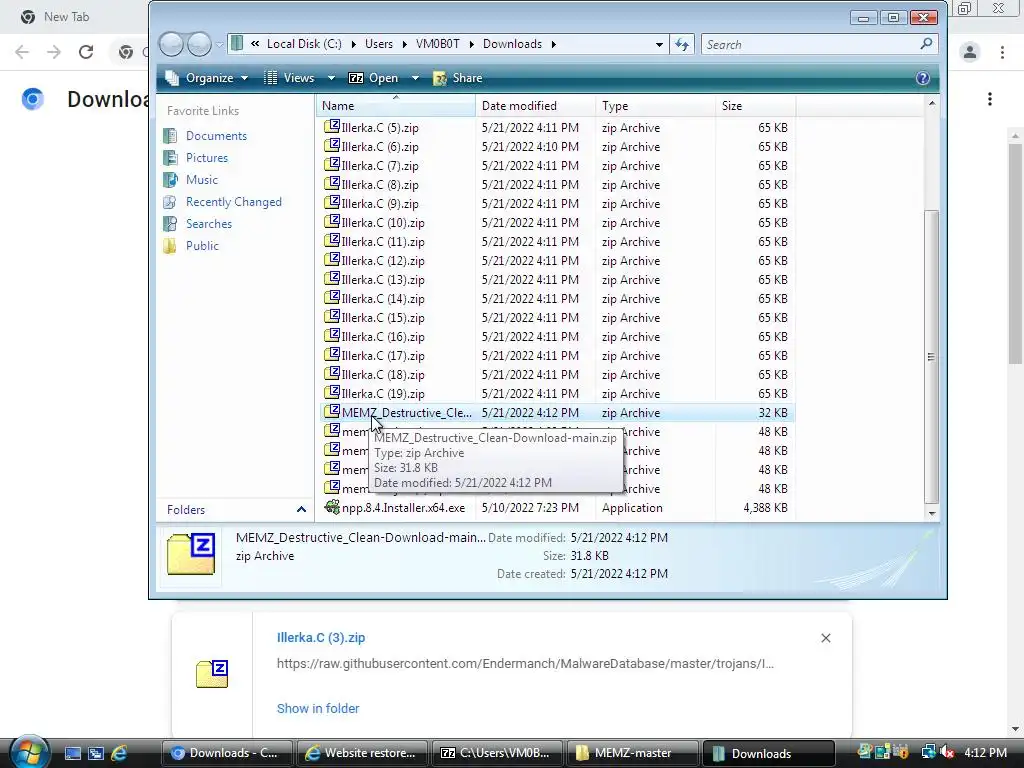The height and width of the screenshot is (768, 1024).
Task: Open the Illerka.C (3).zip download link
Action: coord(321,638)
